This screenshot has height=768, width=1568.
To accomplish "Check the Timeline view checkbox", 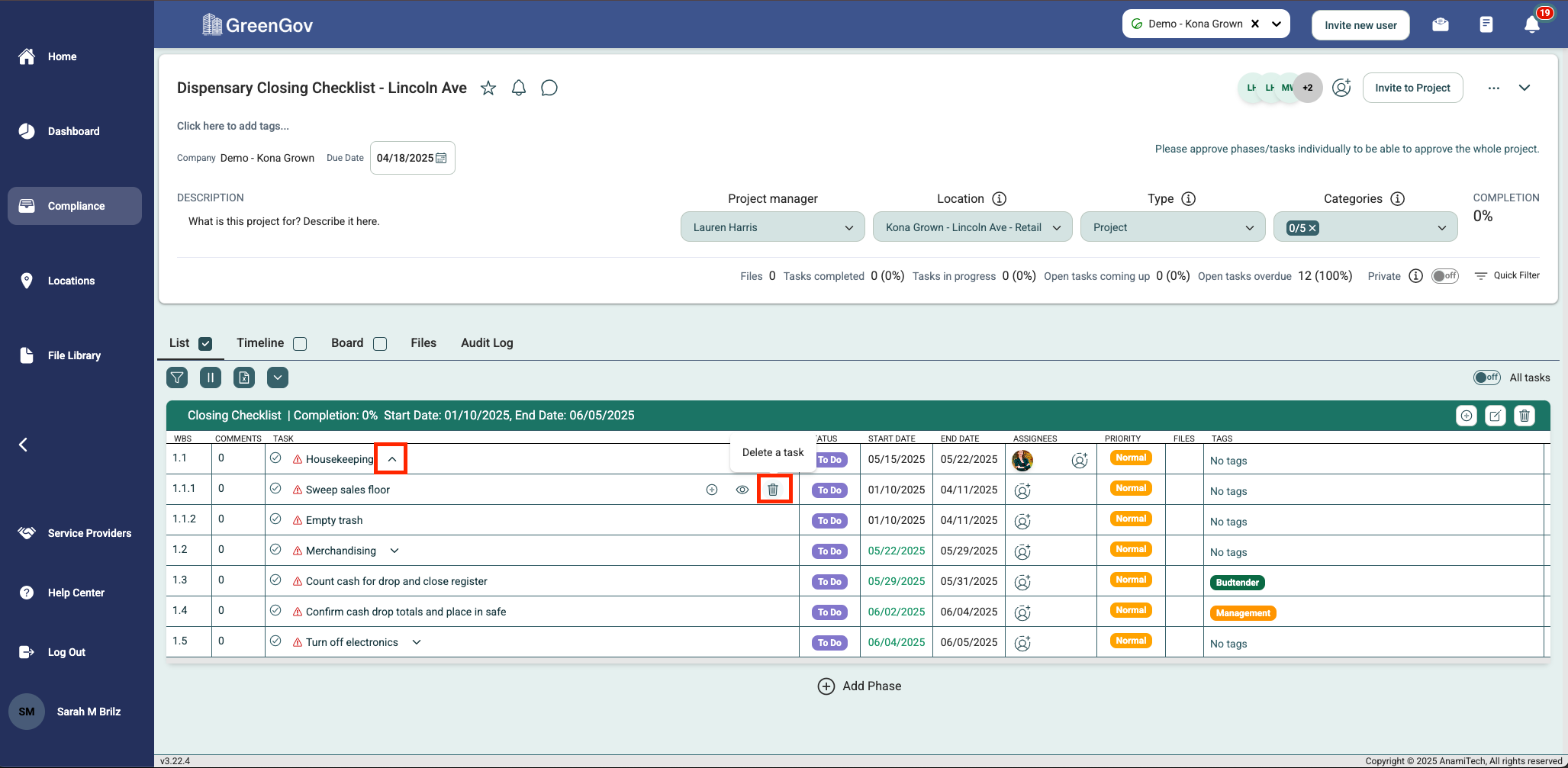I will [x=301, y=344].
